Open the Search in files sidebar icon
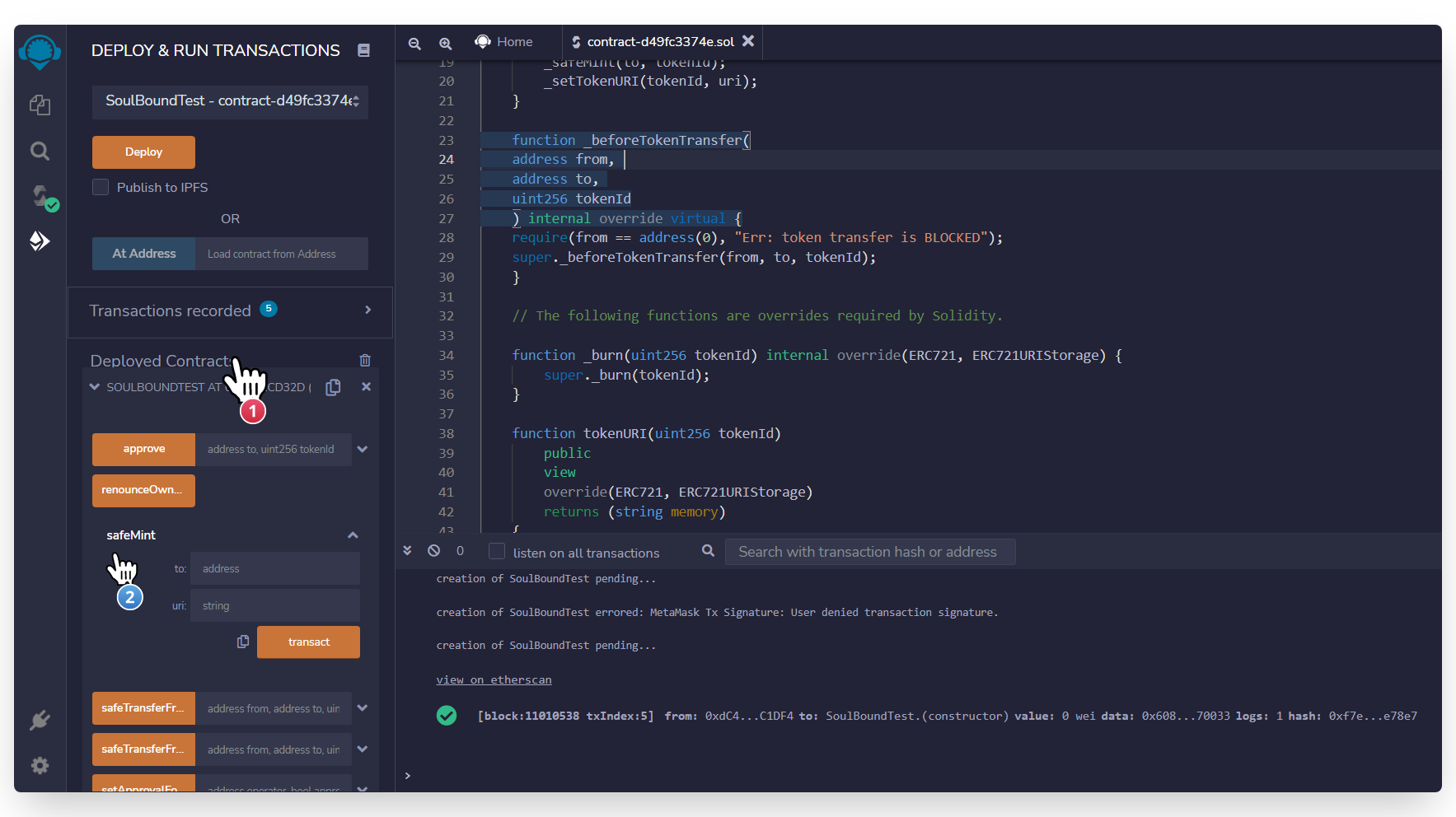 40,151
